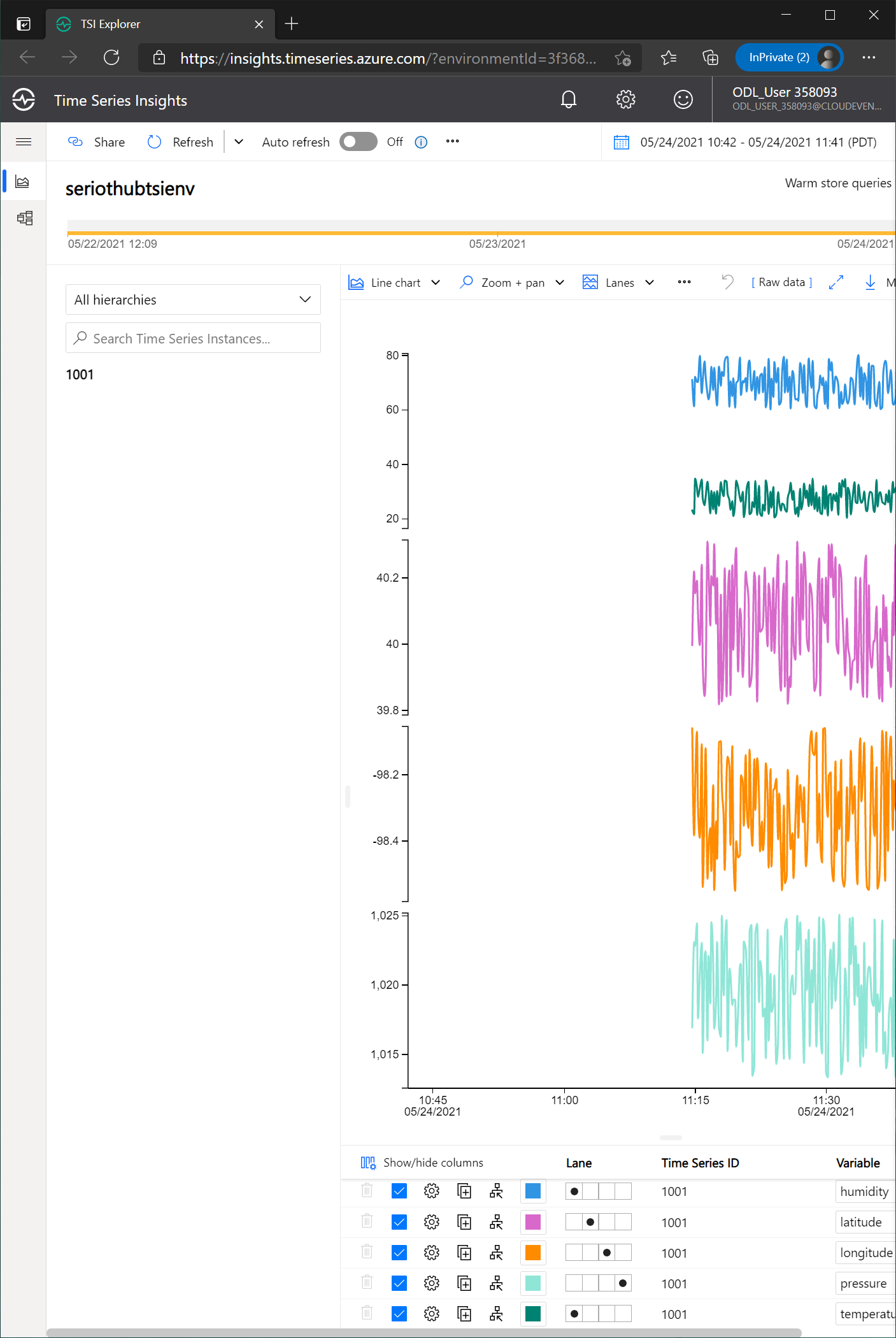The image size is (896, 1338).
Task: Open pressure variable dropdown
Action: click(865, 1283)
